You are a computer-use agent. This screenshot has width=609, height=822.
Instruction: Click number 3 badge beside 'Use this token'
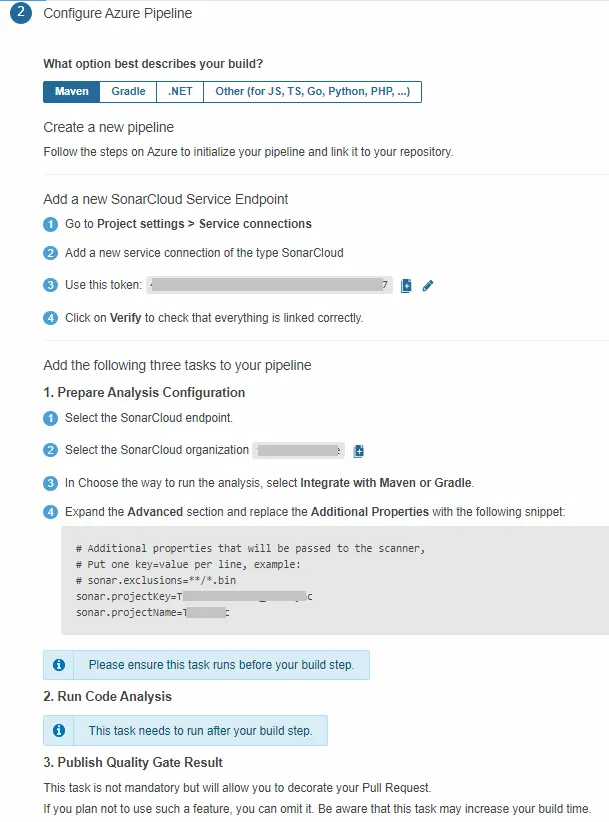point(51,286)
